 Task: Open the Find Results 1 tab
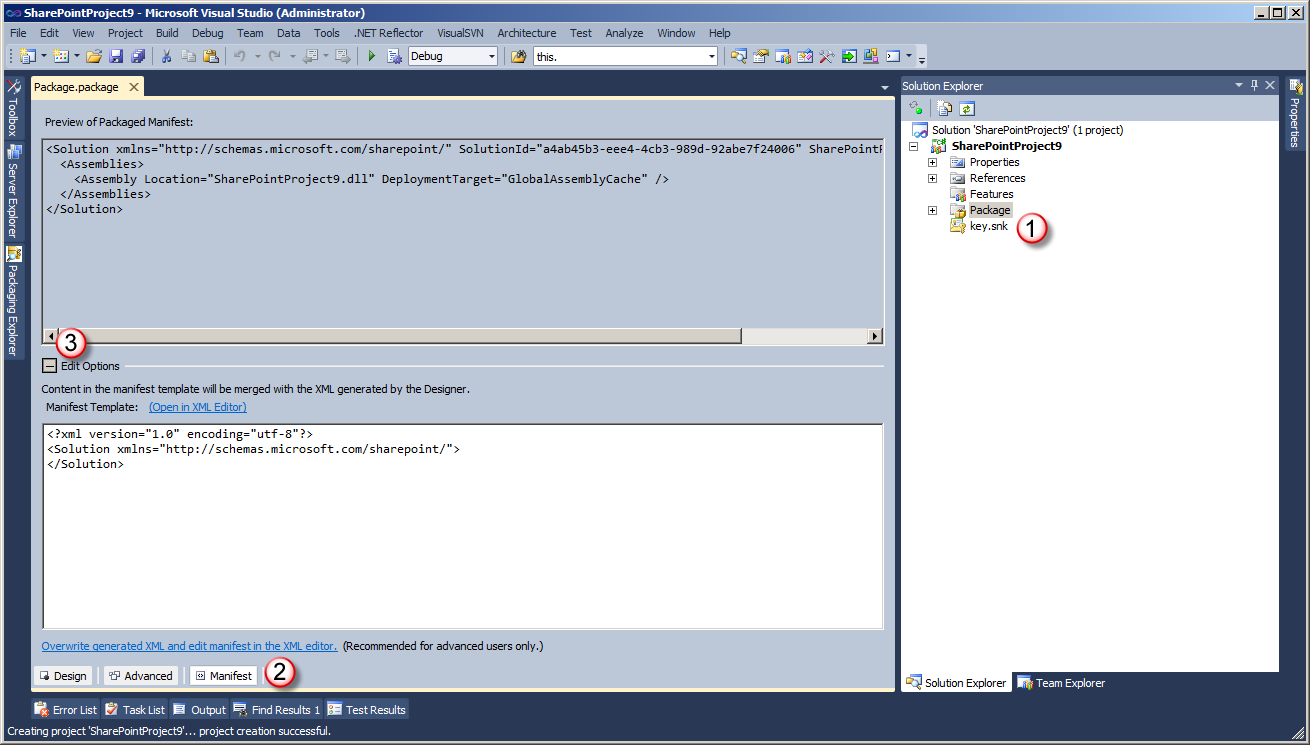277,710
